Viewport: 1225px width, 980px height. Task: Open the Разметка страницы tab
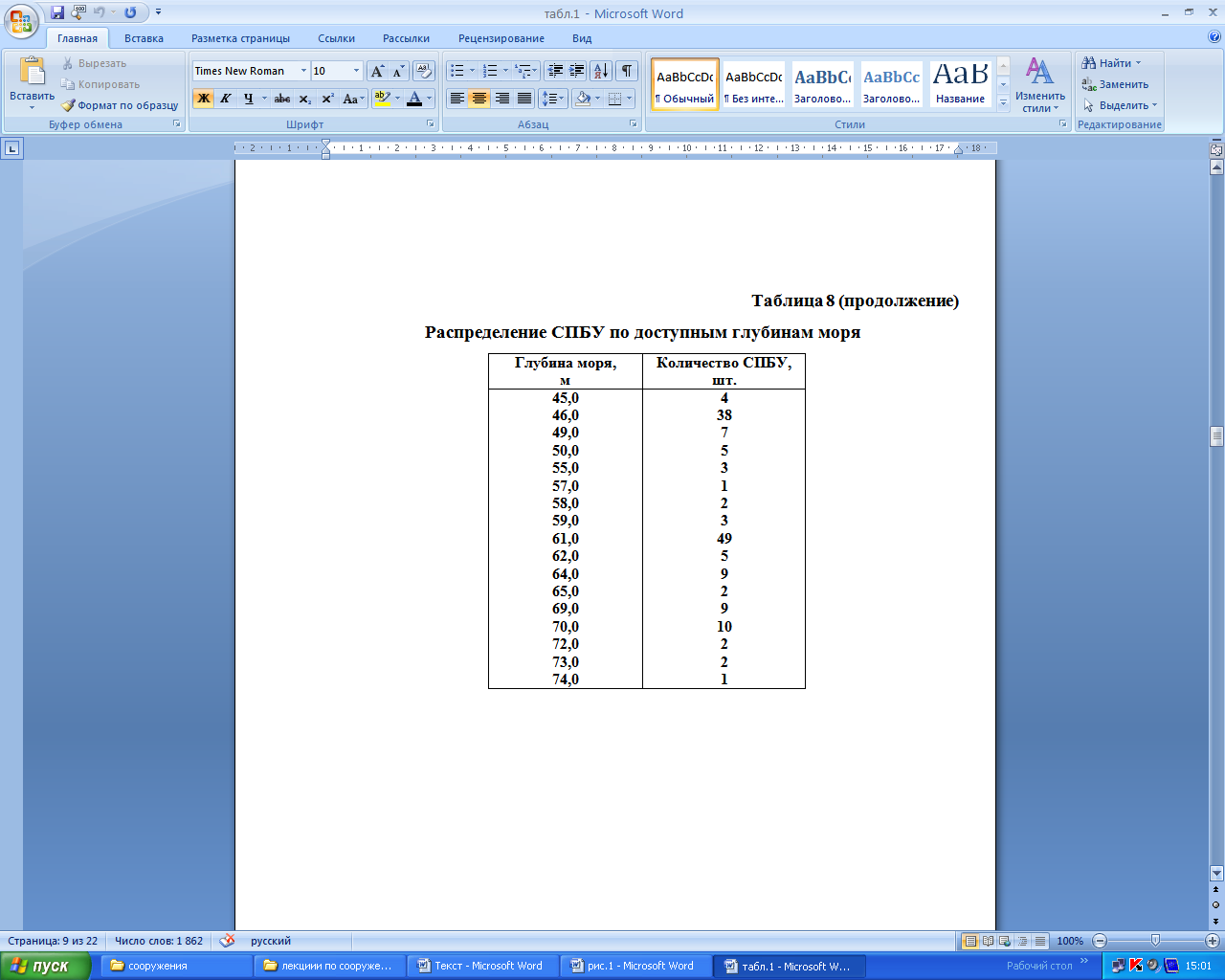pyautogui.click(x=240, y=38)
